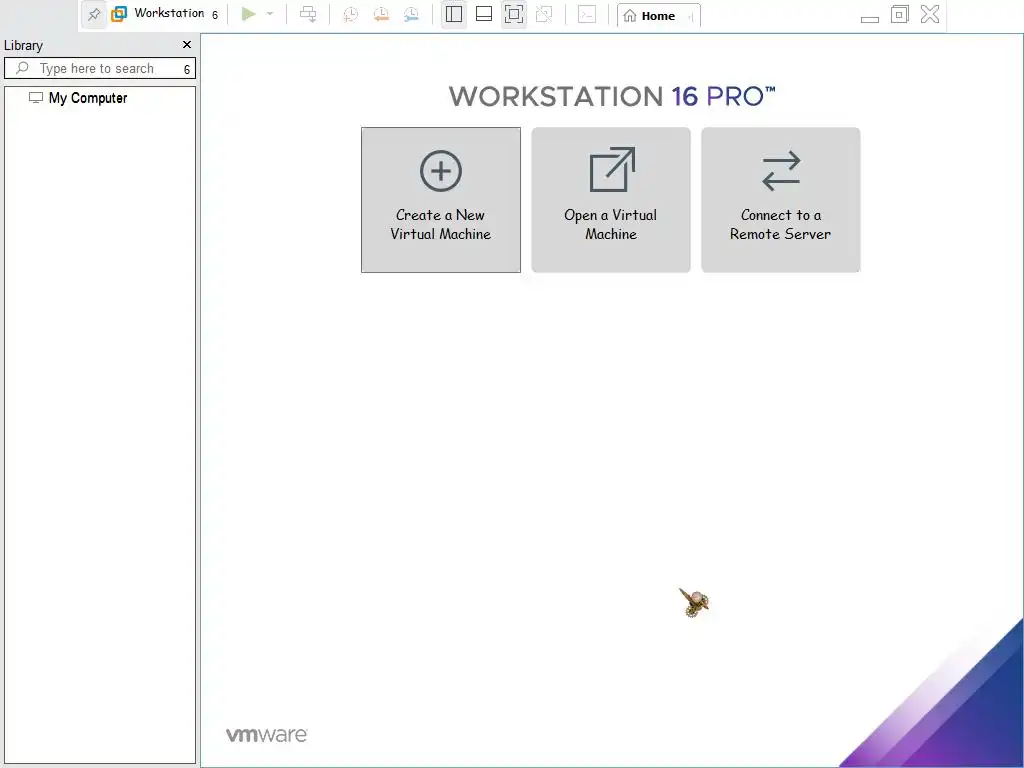Click Take Snapshot clock icon
1024x768 pixels.
[351, 14]
